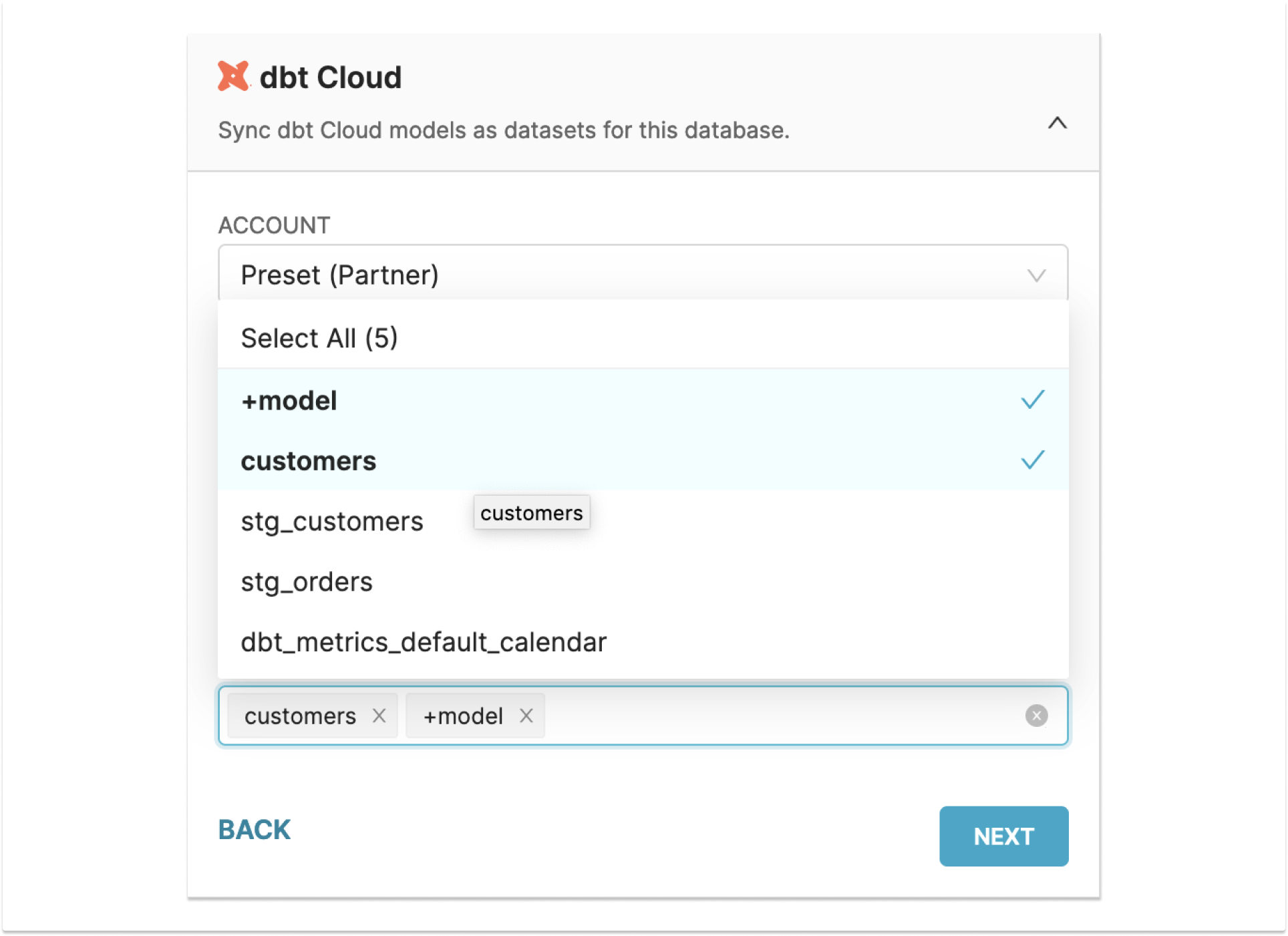Image resolution: width=1288 pixels, height=936 pixels.
Task: Click the checkmark beside +model
Action: [1031, 400]
